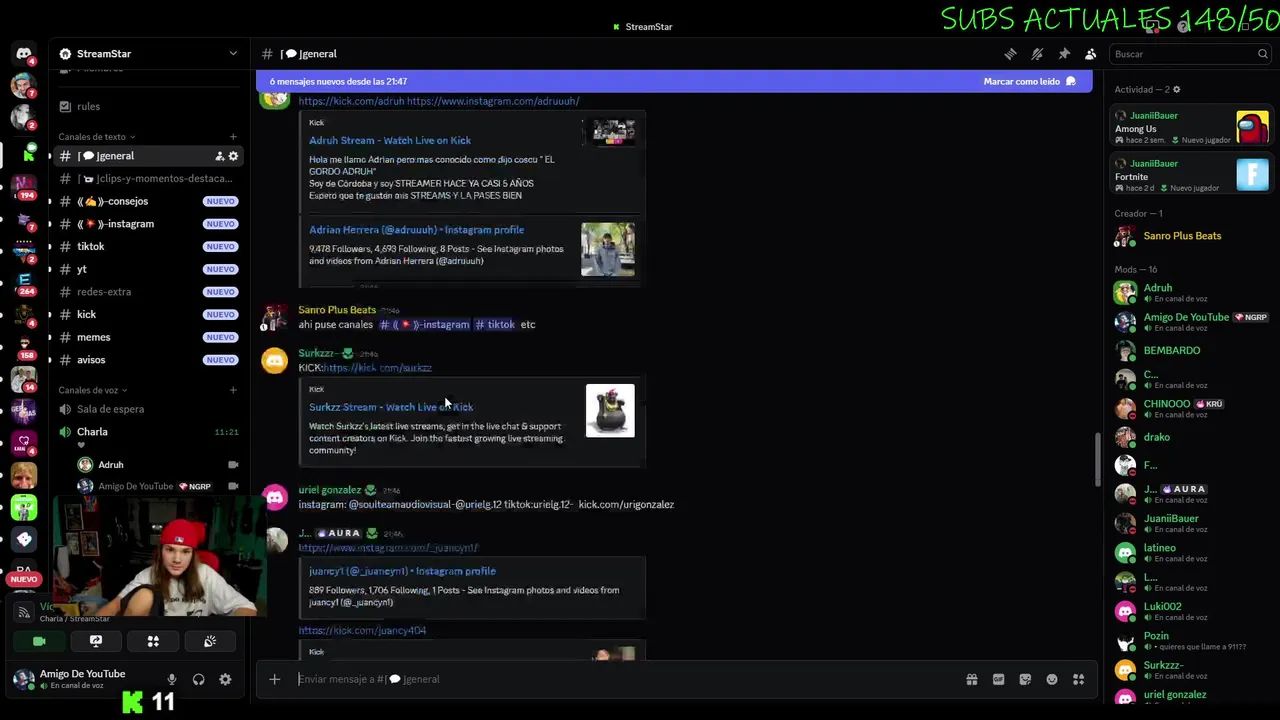This screenshot has width=1280, height=720.
Task: Open the tiktok channel
Action: pyautogui.click(x=149, y=246)
